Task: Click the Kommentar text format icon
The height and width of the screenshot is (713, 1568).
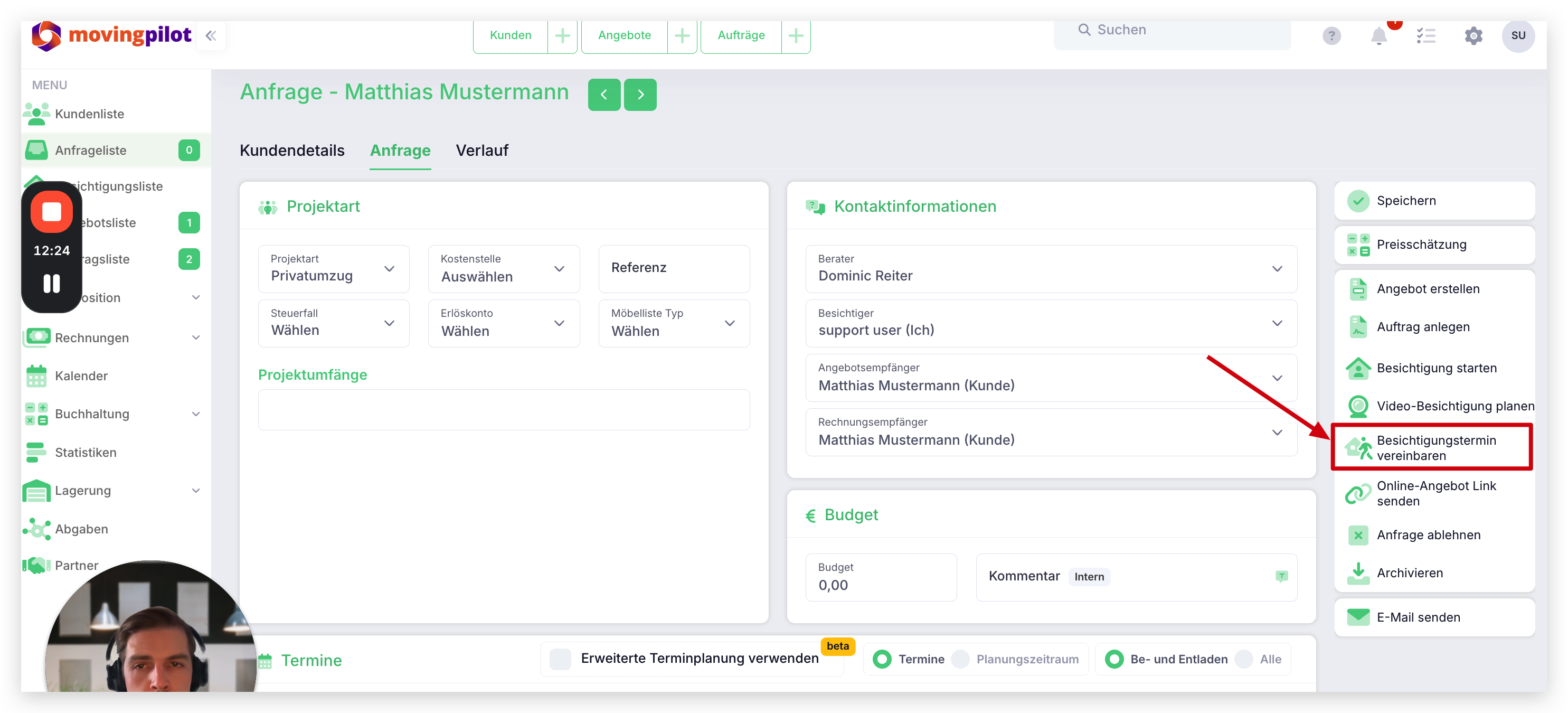Action: [x=1281, y=576]
